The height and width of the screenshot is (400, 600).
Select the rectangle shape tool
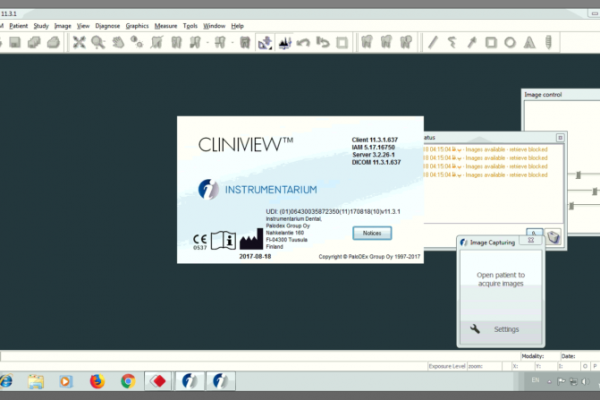pyautogui.click(x=490, y=42)
